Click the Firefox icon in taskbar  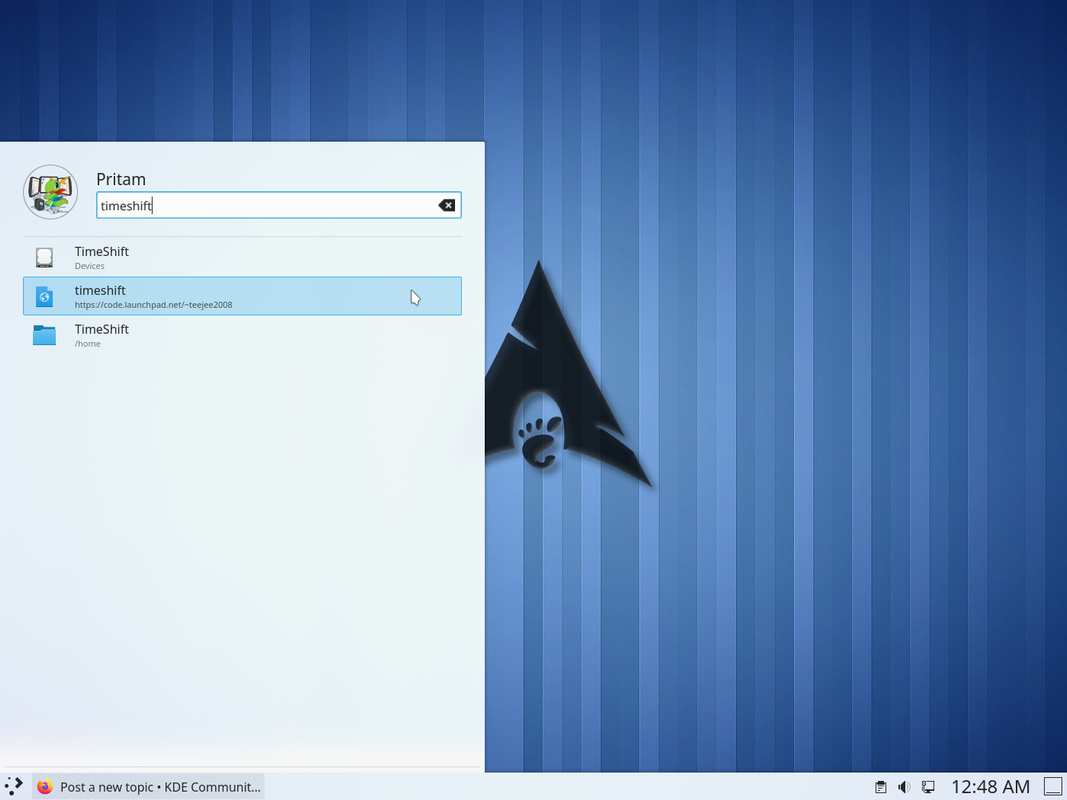pyautogui.click(x=45, y=786)
